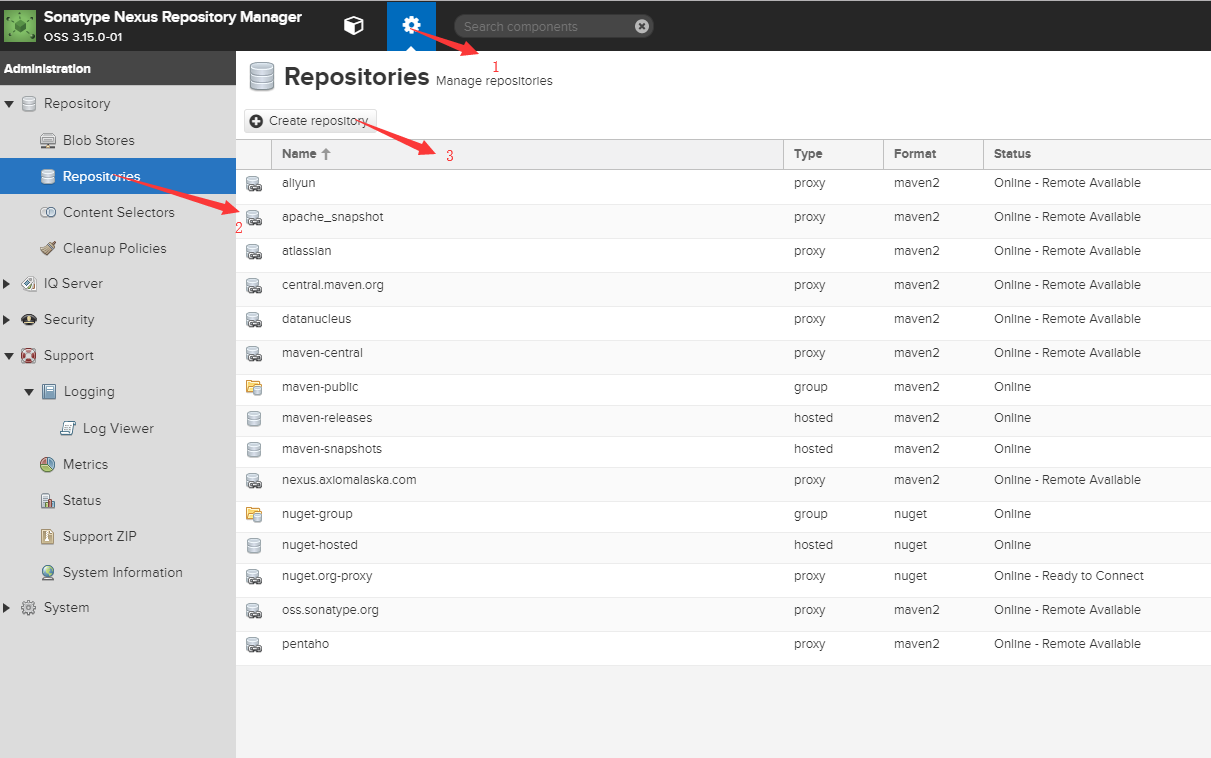Collapse the Repository tree node
Image resolution: width=1211 pixels, height=758 pixels.
pyautogui.click(x=9, y=104)
